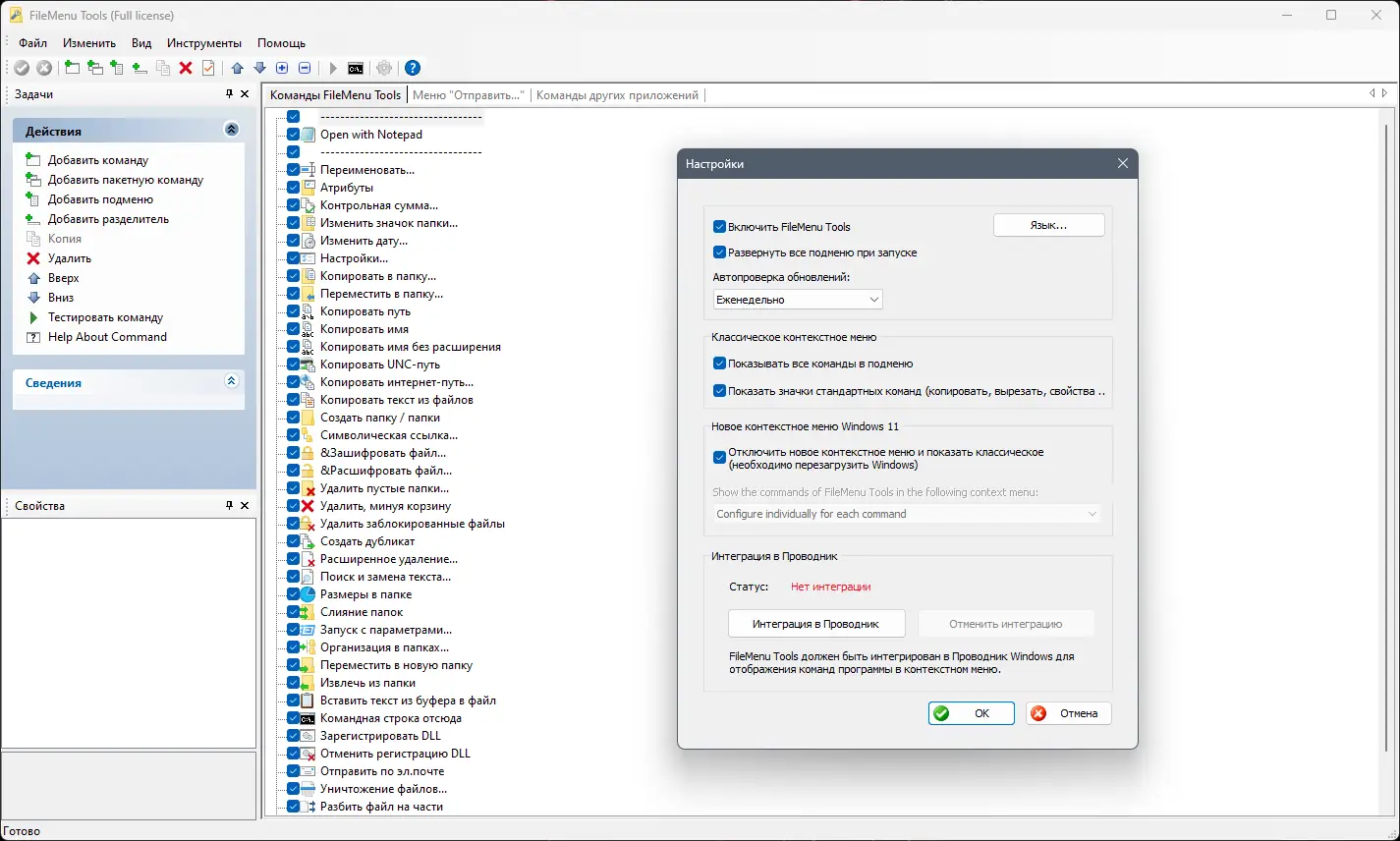This screenshot has height=841, width=1400.
Task: Uncheck Включить FileMenu Tools
Action: click(x=720, y=227)
